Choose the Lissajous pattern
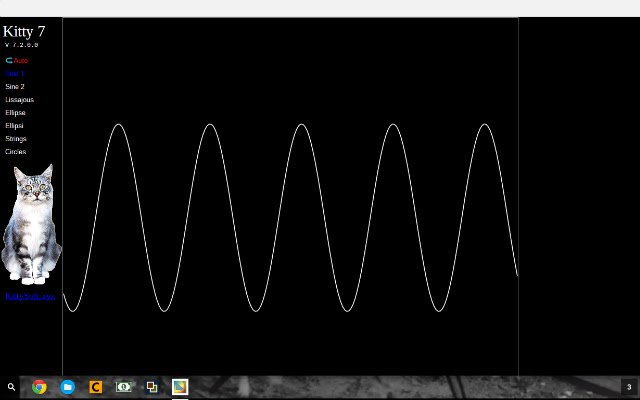 tap(20, 100)
